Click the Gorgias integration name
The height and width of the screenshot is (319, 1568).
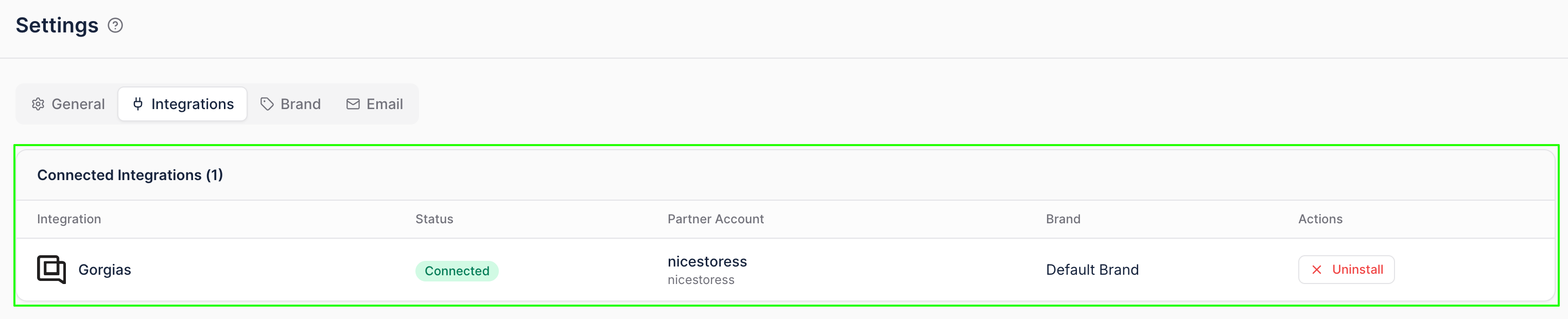[104, 270]
